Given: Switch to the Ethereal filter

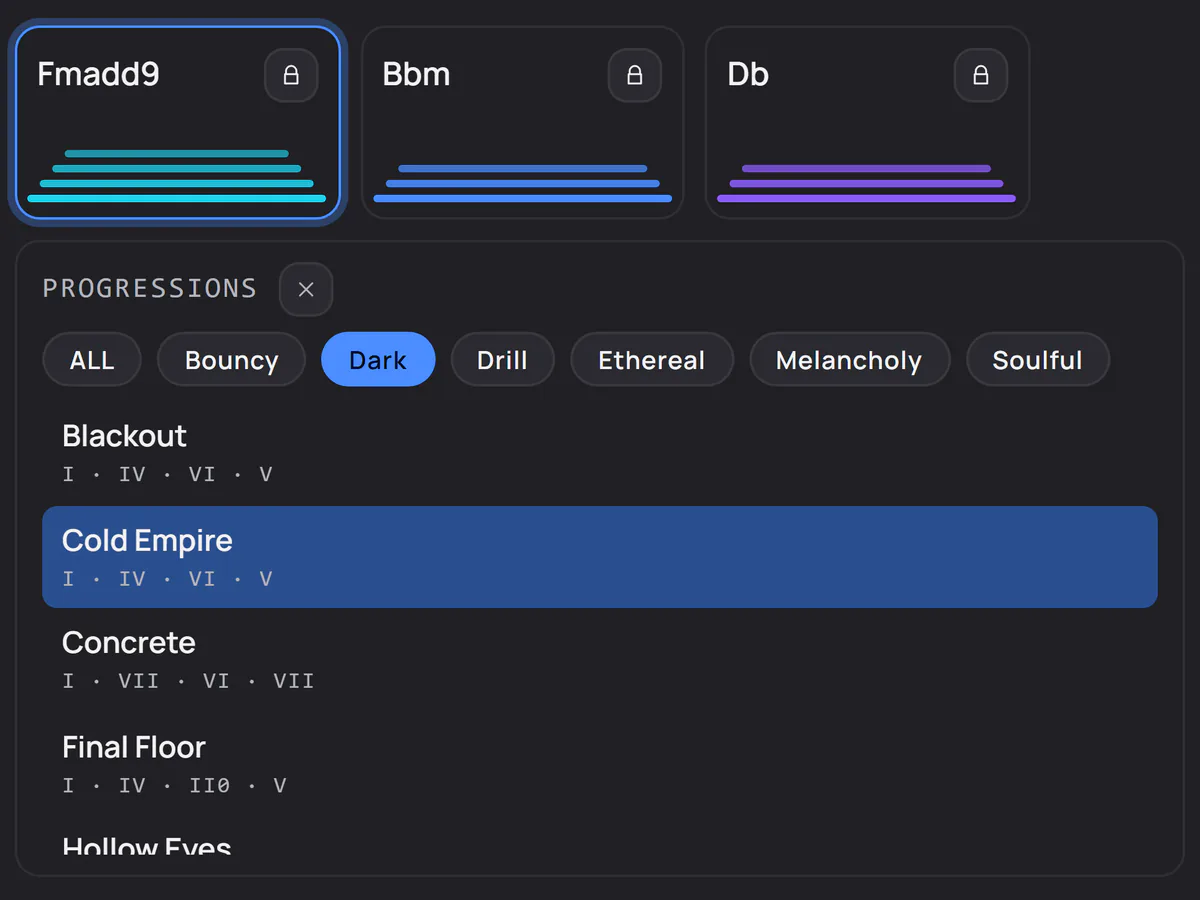Looking at the screenshot, I should tap(652, 360).
